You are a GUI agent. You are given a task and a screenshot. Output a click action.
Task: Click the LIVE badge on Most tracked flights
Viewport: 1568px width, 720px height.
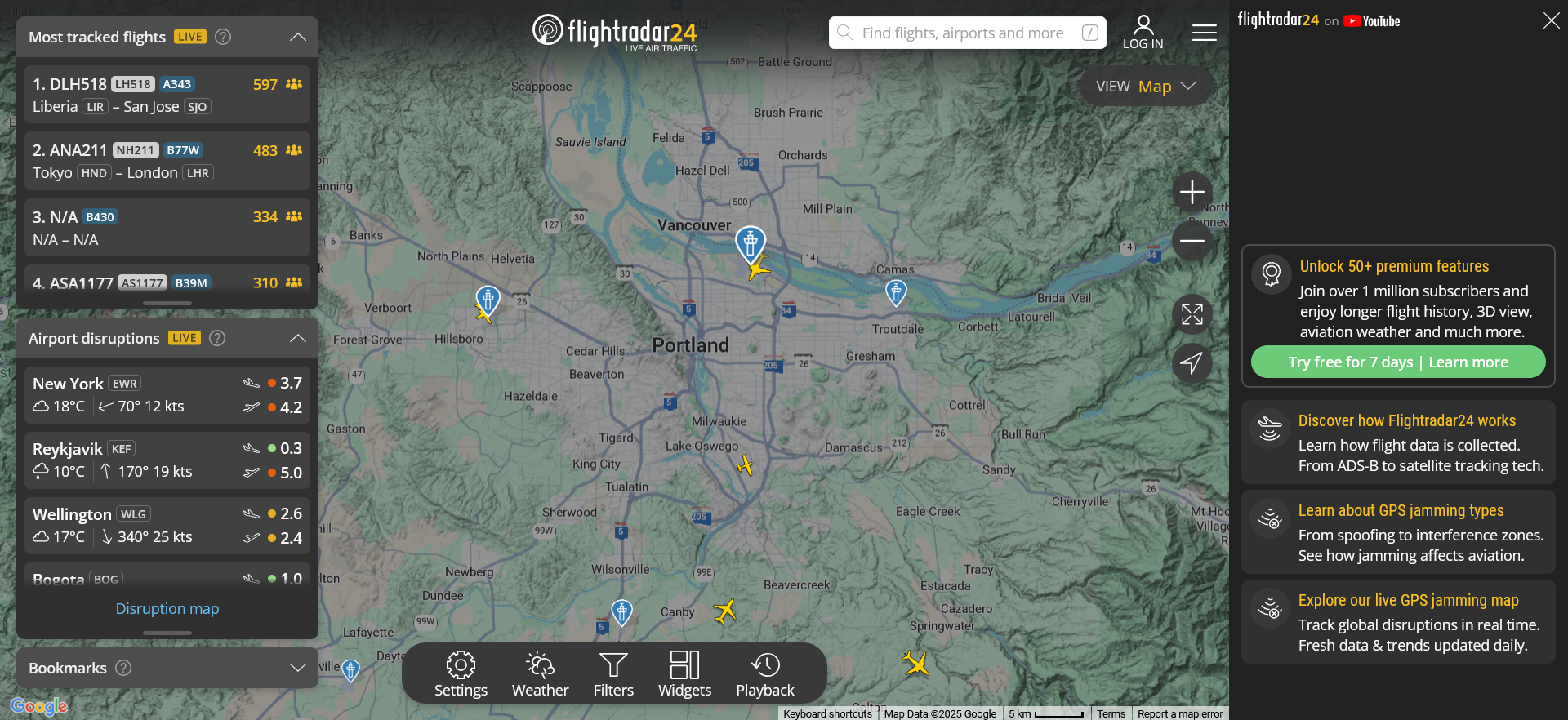(190, 37)
